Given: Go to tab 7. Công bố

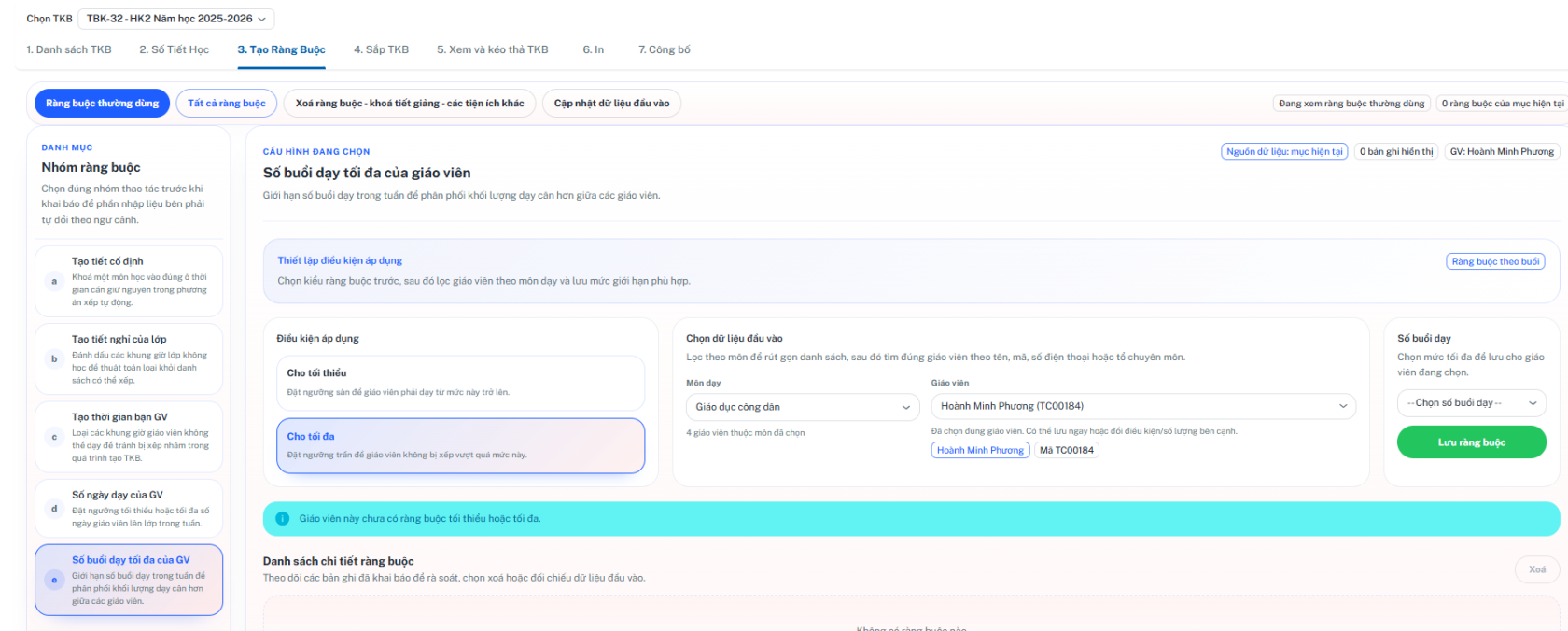Looking at the screenshot, I should (665, 49).
